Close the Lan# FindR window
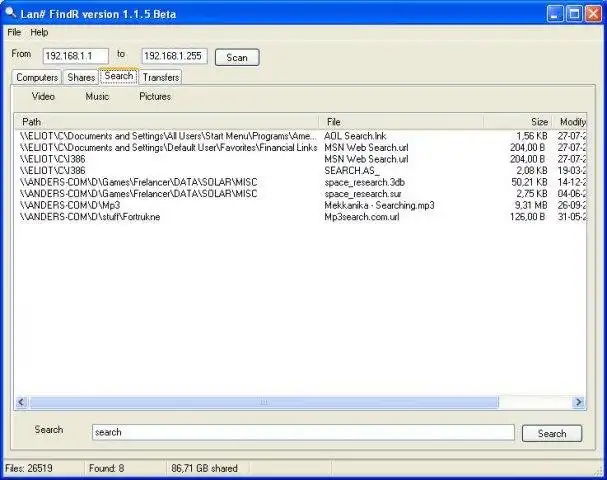 (x=593, y=14)
